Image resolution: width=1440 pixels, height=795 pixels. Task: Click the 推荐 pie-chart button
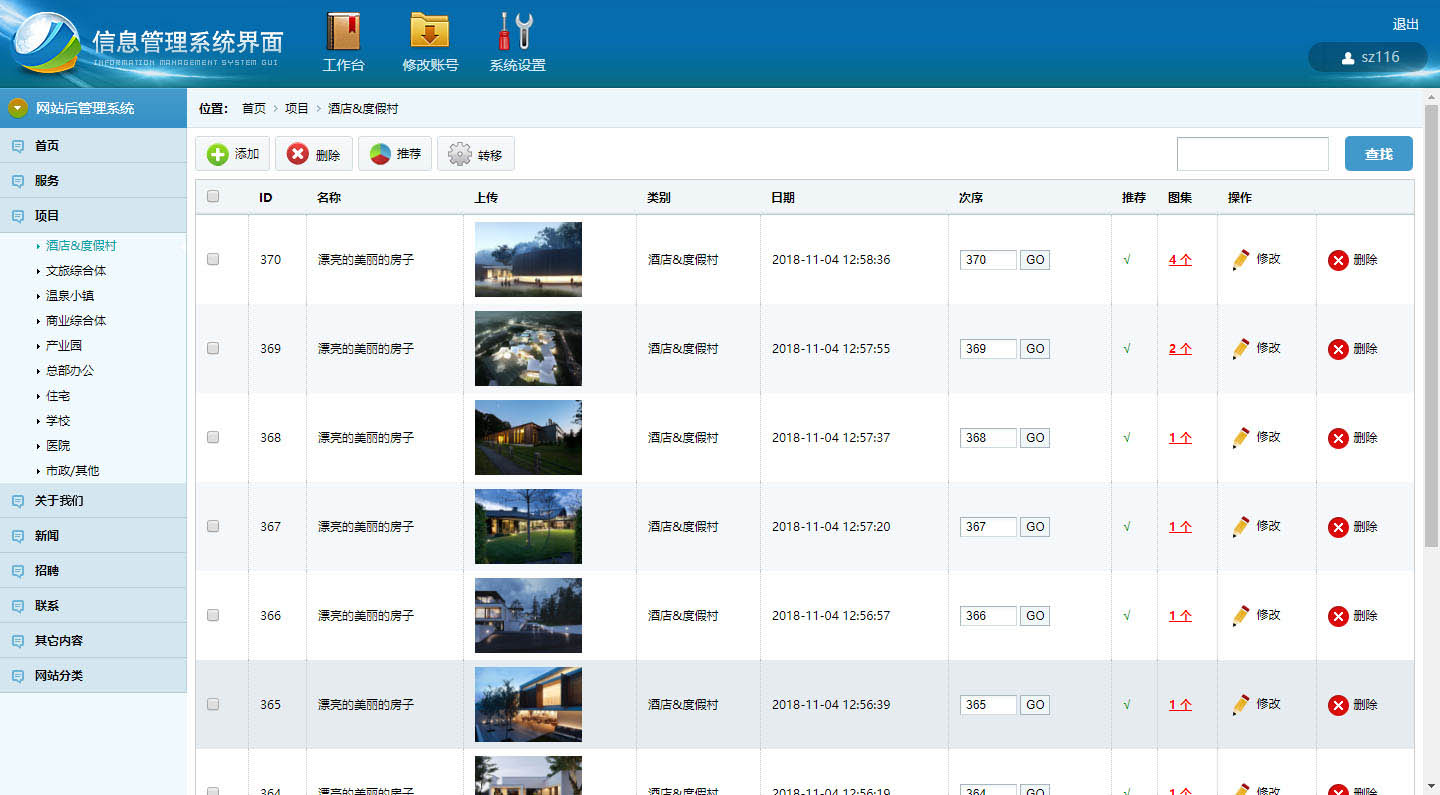395,154
